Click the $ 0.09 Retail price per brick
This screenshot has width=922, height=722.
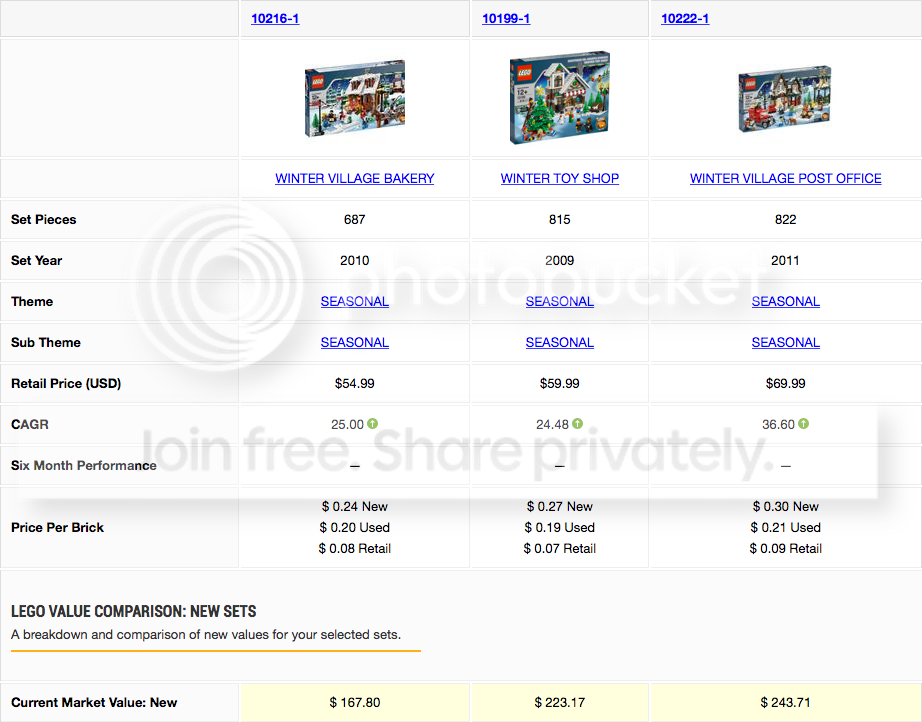click(786, 549)
